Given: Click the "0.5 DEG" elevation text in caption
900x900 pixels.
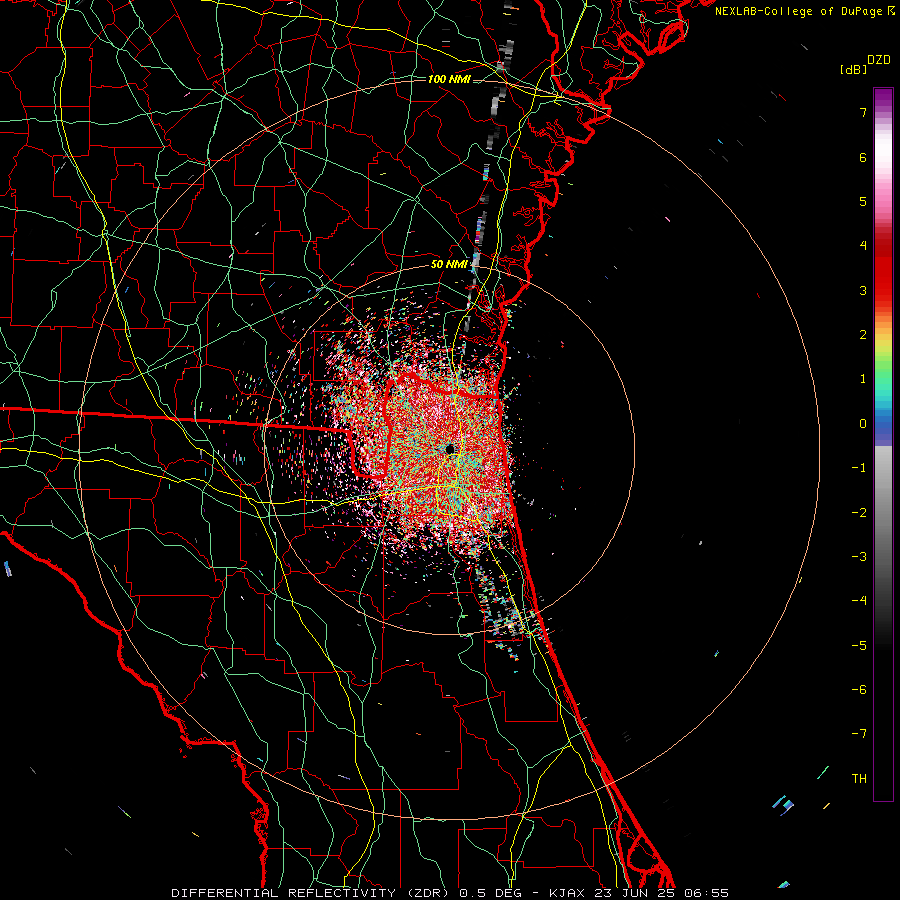Looking at the screenshot, I should pyautogui.click(x=490, y=893).
